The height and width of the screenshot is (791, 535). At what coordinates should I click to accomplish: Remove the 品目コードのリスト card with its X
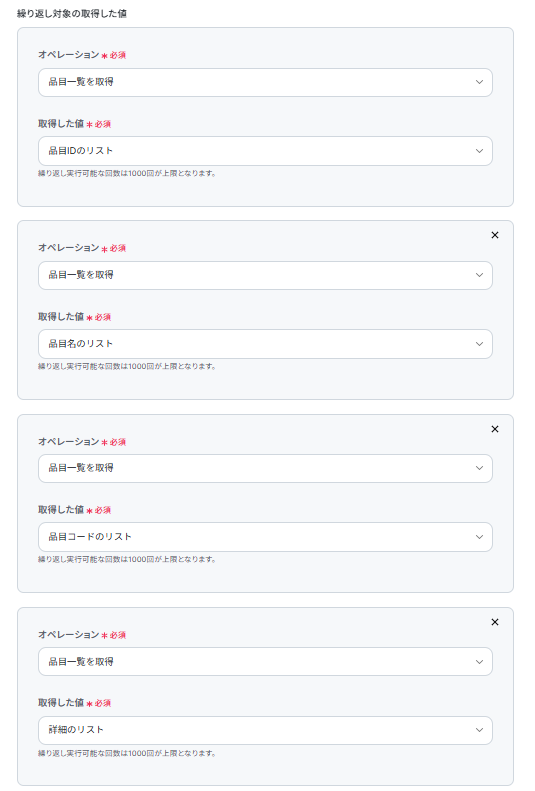click(x=495, y=429)
